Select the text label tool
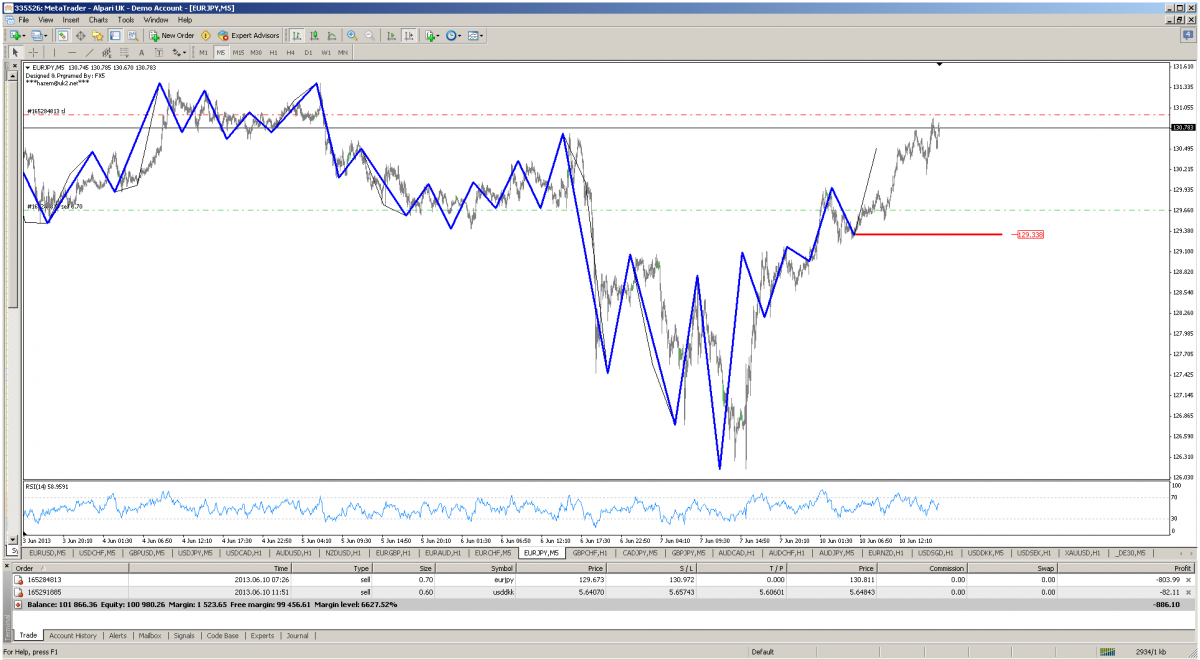The width and height of the screenshot is (1200, 660). pyautogui.click(x=141, y=52)
